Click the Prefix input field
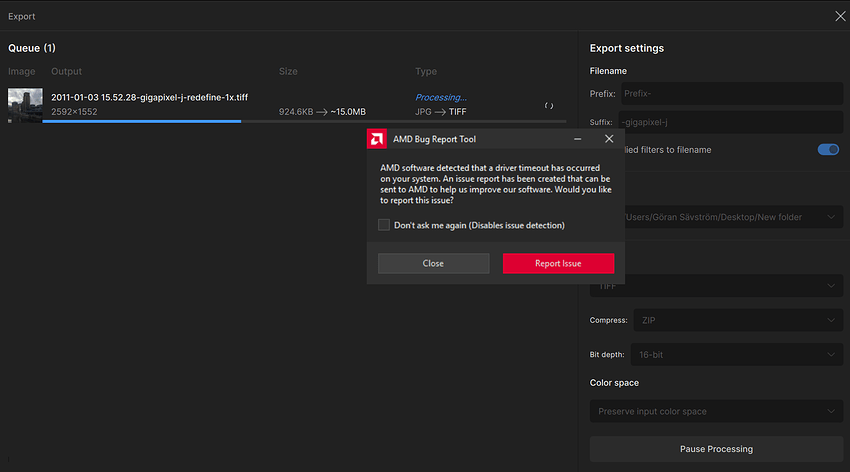The width and height of the screenshot is (850, 472). (x=732, y=94)
